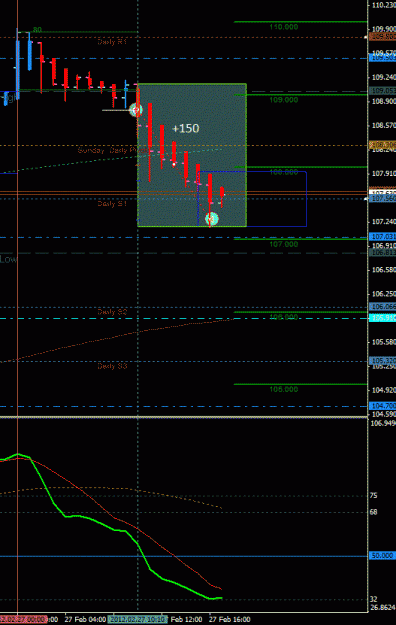Viewport: 396px width, 625px height.
Task: Click the gray 106.813 price tag
Action: [383, 253]
